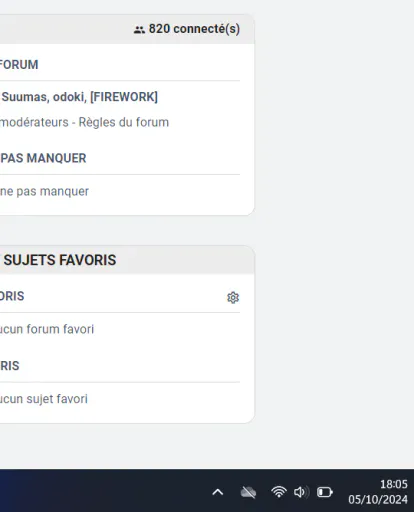Image resolution: width=414 pixels, height=512 pixels.
Task: Open moderator Suumas profile
Action: click(26, 97)
